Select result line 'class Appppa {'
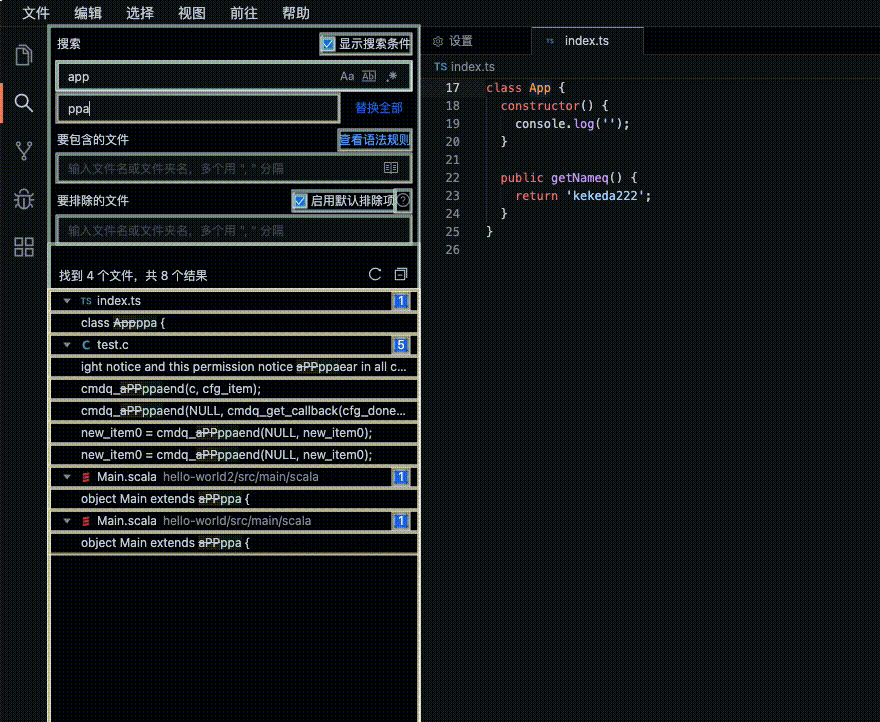880x722 pixels. coord(234,323)
